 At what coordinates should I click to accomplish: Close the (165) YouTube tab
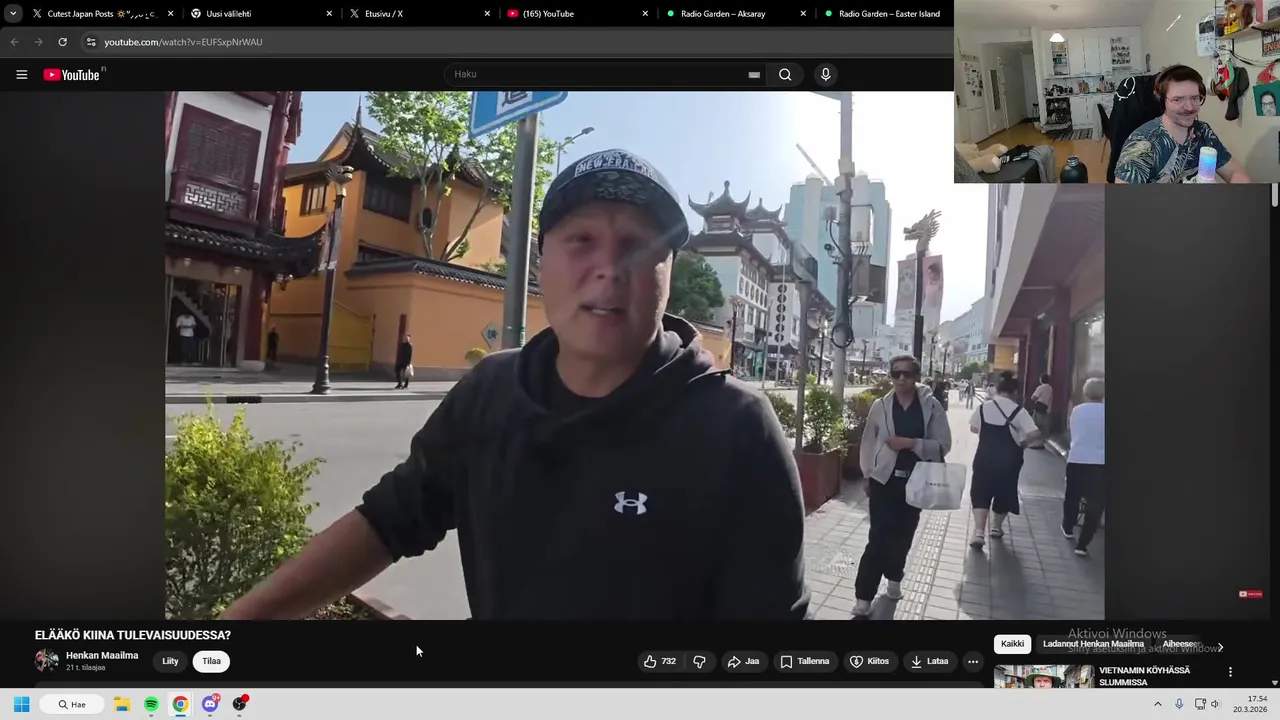click(645, 14)
